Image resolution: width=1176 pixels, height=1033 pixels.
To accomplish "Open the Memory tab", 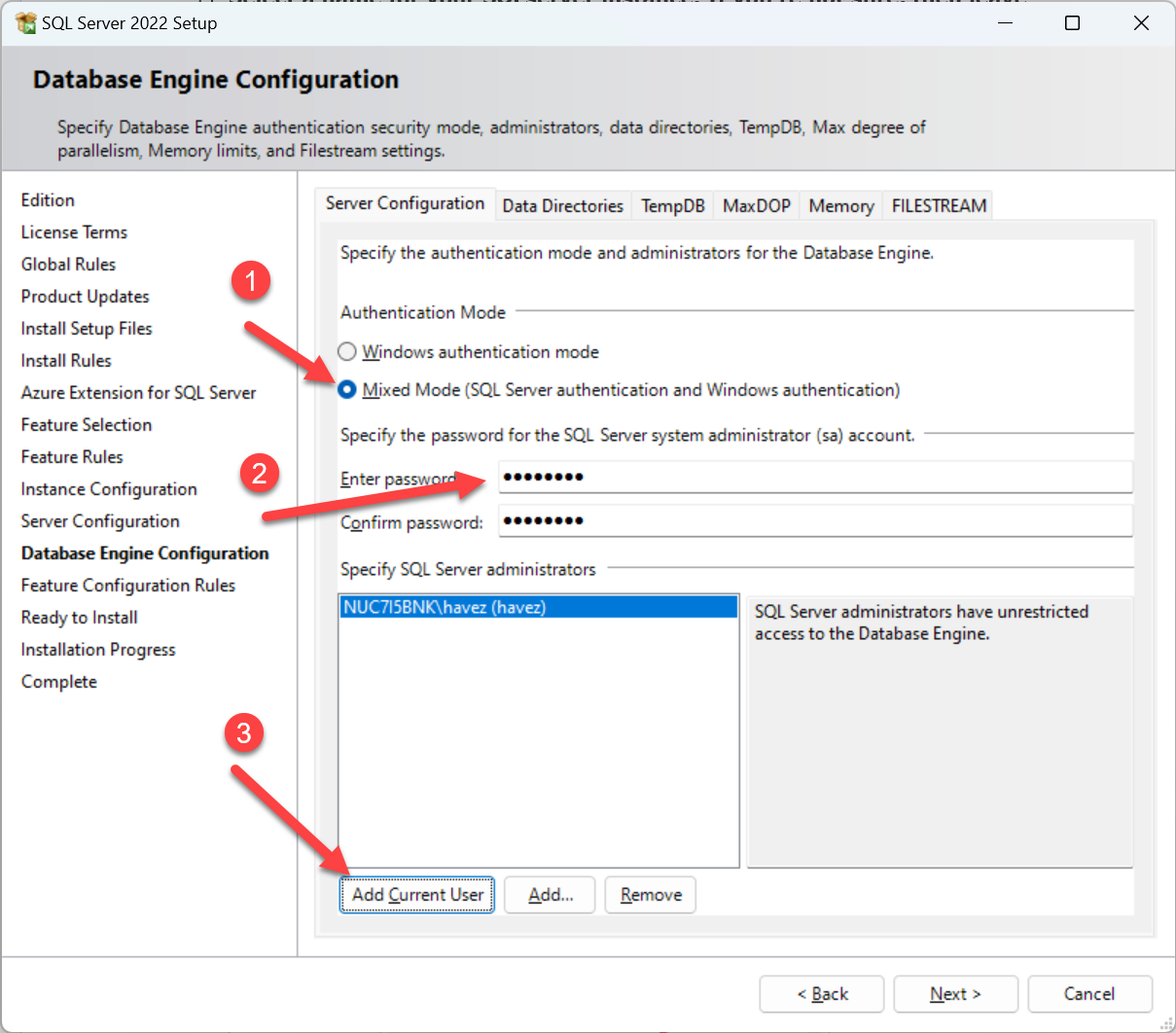I will (841, 206).
